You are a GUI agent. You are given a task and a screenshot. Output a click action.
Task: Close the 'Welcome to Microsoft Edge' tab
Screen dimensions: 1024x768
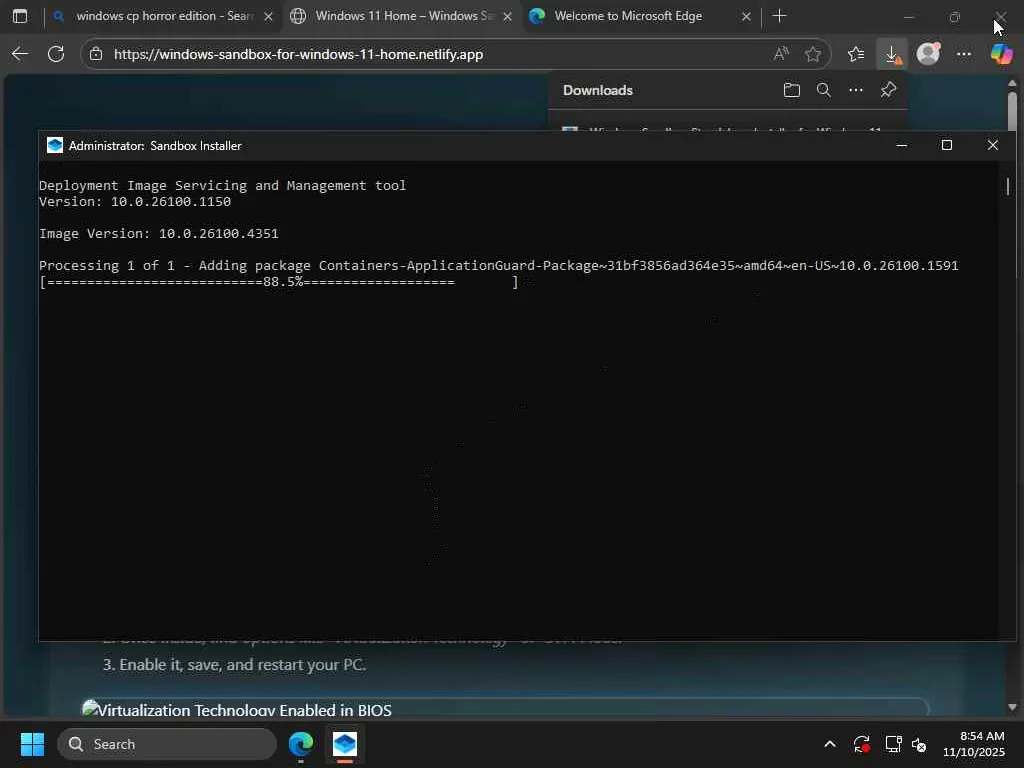[x=746, y=16]
